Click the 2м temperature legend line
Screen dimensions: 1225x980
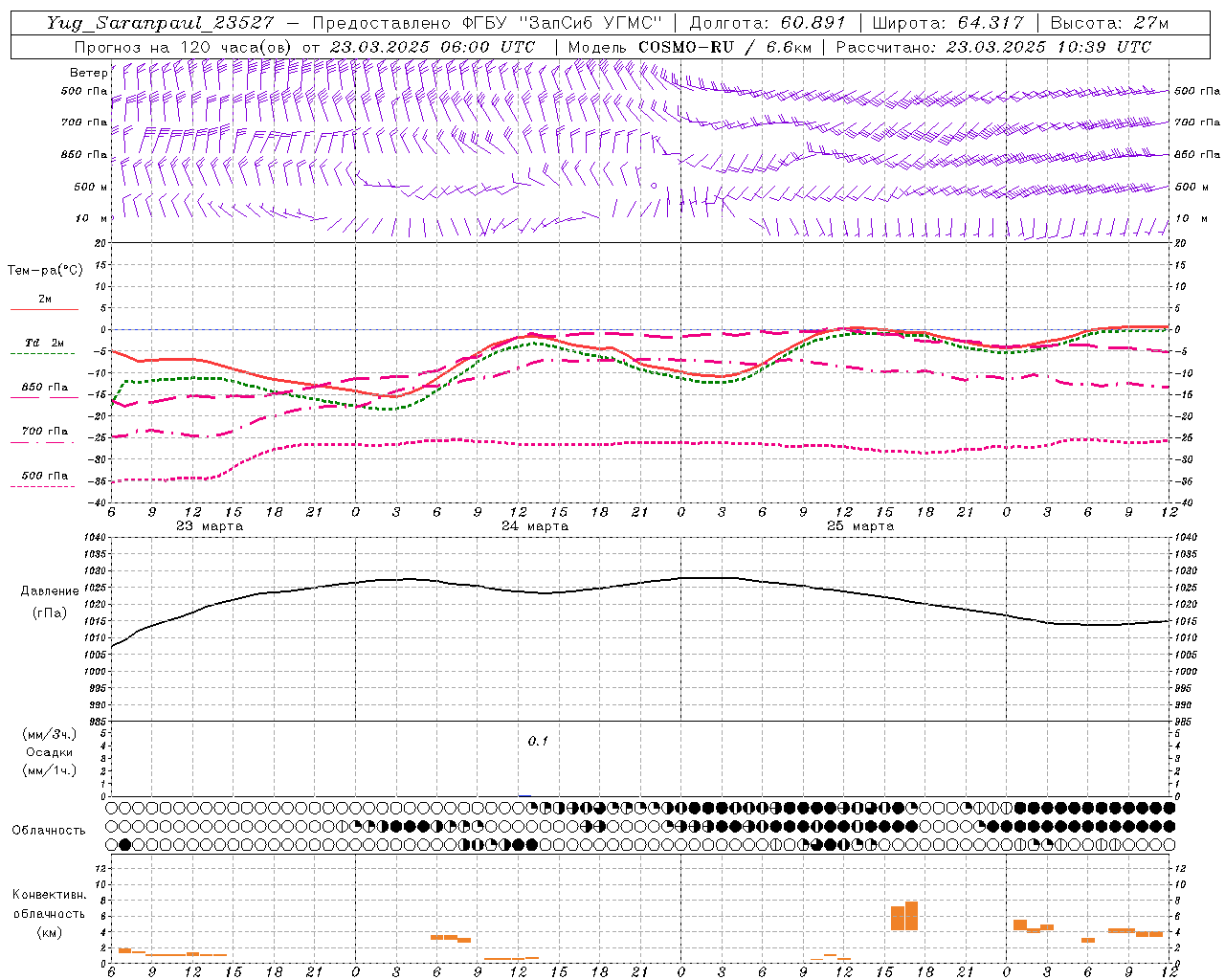click(45, 309)
